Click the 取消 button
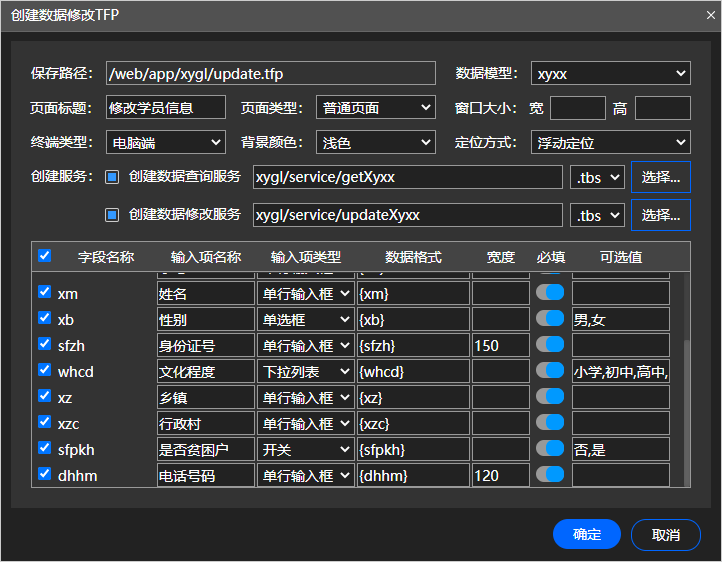Image resolution: width=722 pixels, height=562 pixels. pyautogui.click(x=666, y=535)
